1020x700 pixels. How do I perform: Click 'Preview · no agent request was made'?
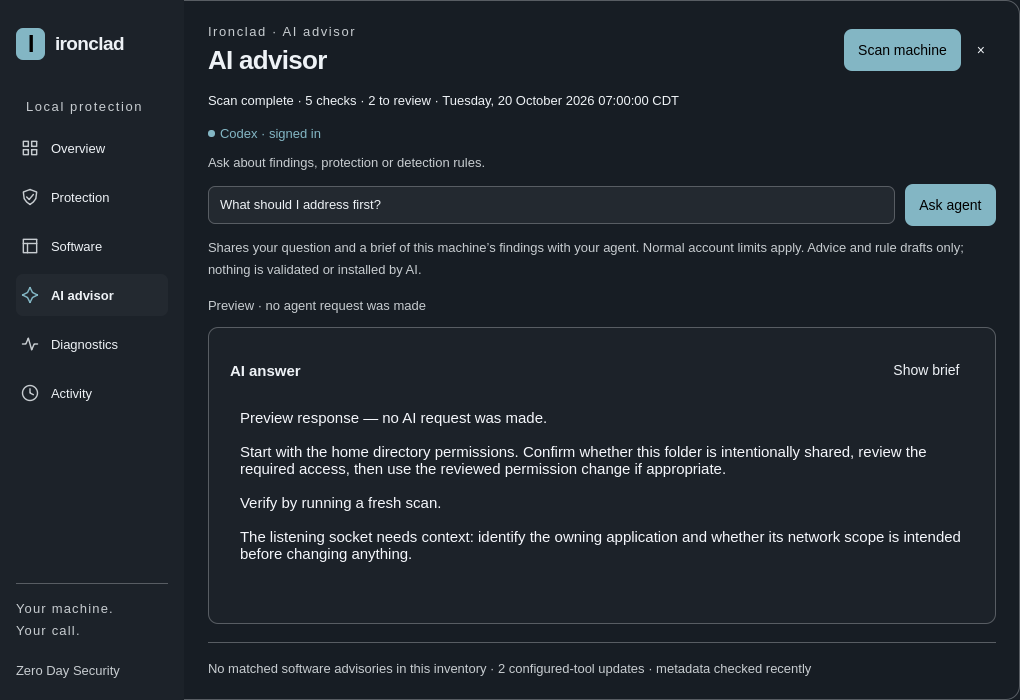tap(317, 306)
